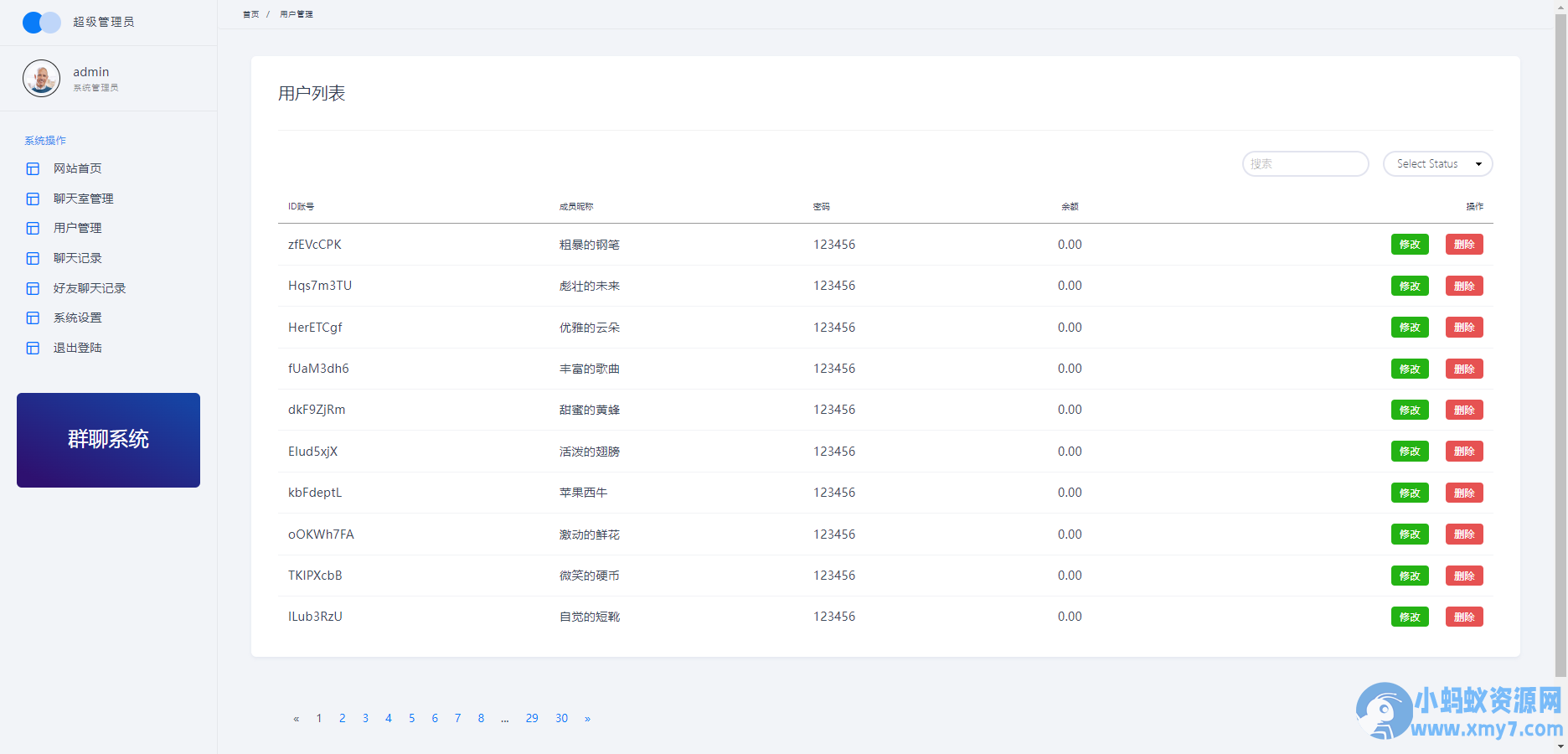1568x754 pixels.
Task: Click 修改 button for user zfEVcCPK
Action: pyautogui.click(x=1410, y=245)
